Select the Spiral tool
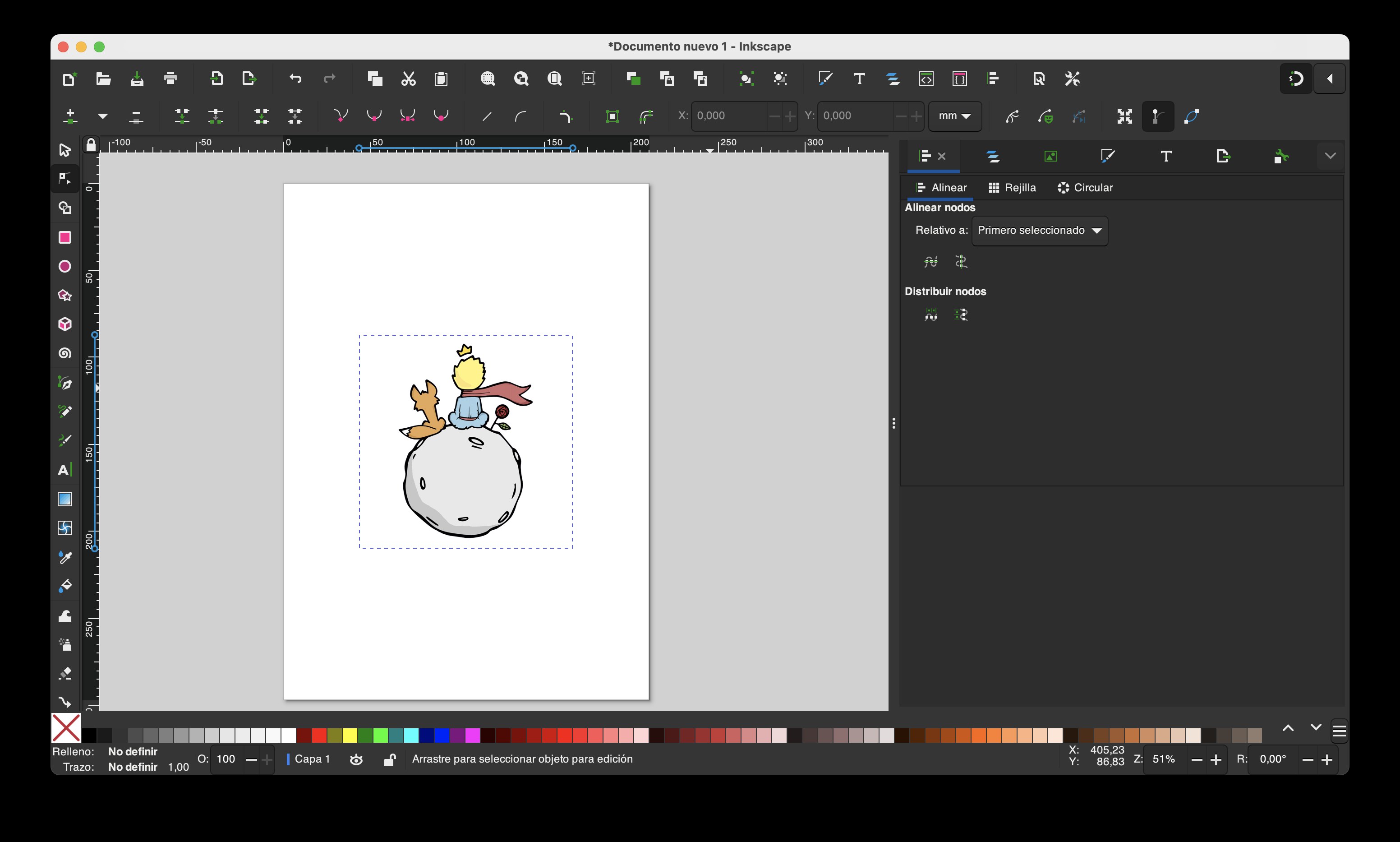 [64, 353]
